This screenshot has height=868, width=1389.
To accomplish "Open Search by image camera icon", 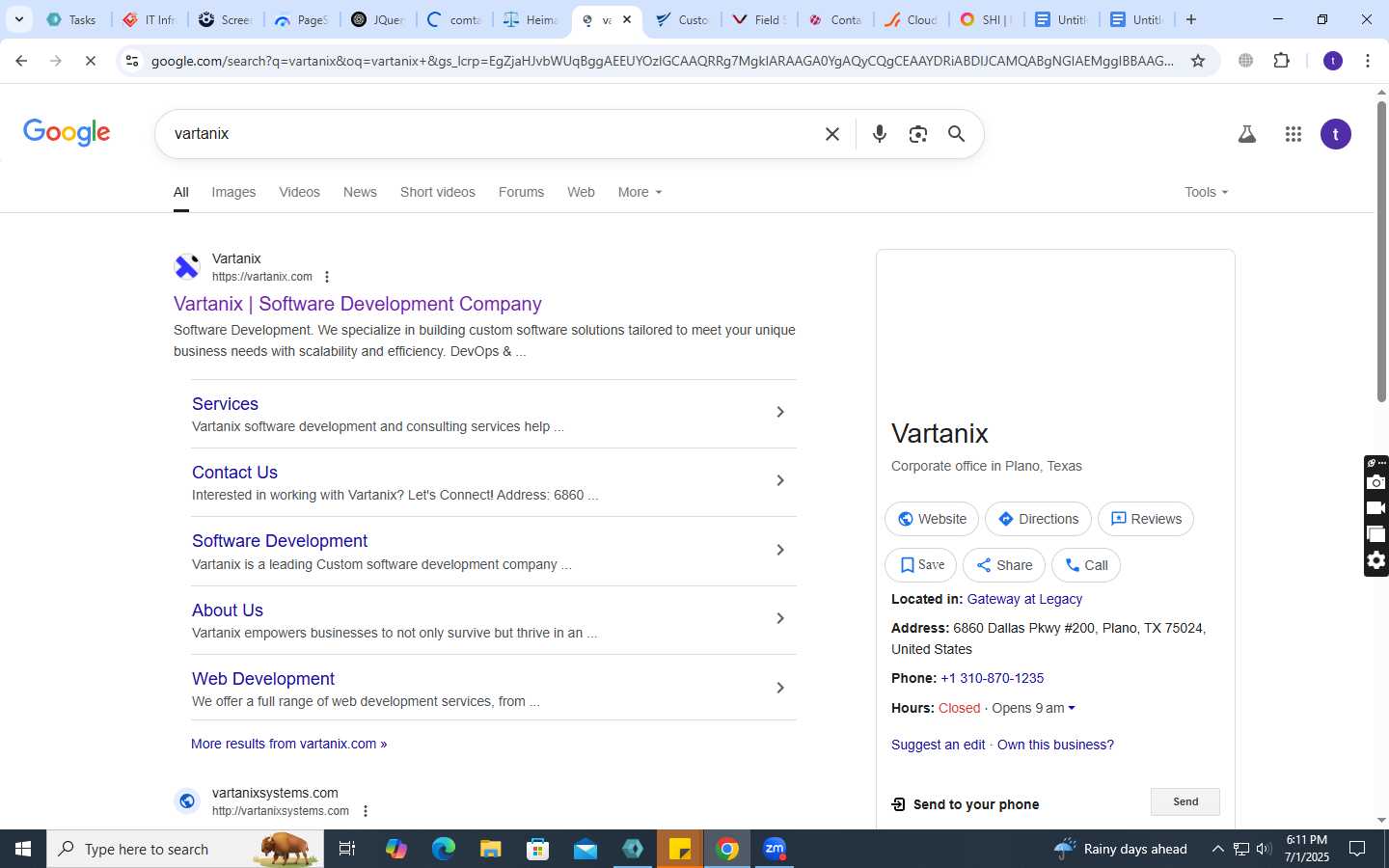I will (917, 134).
